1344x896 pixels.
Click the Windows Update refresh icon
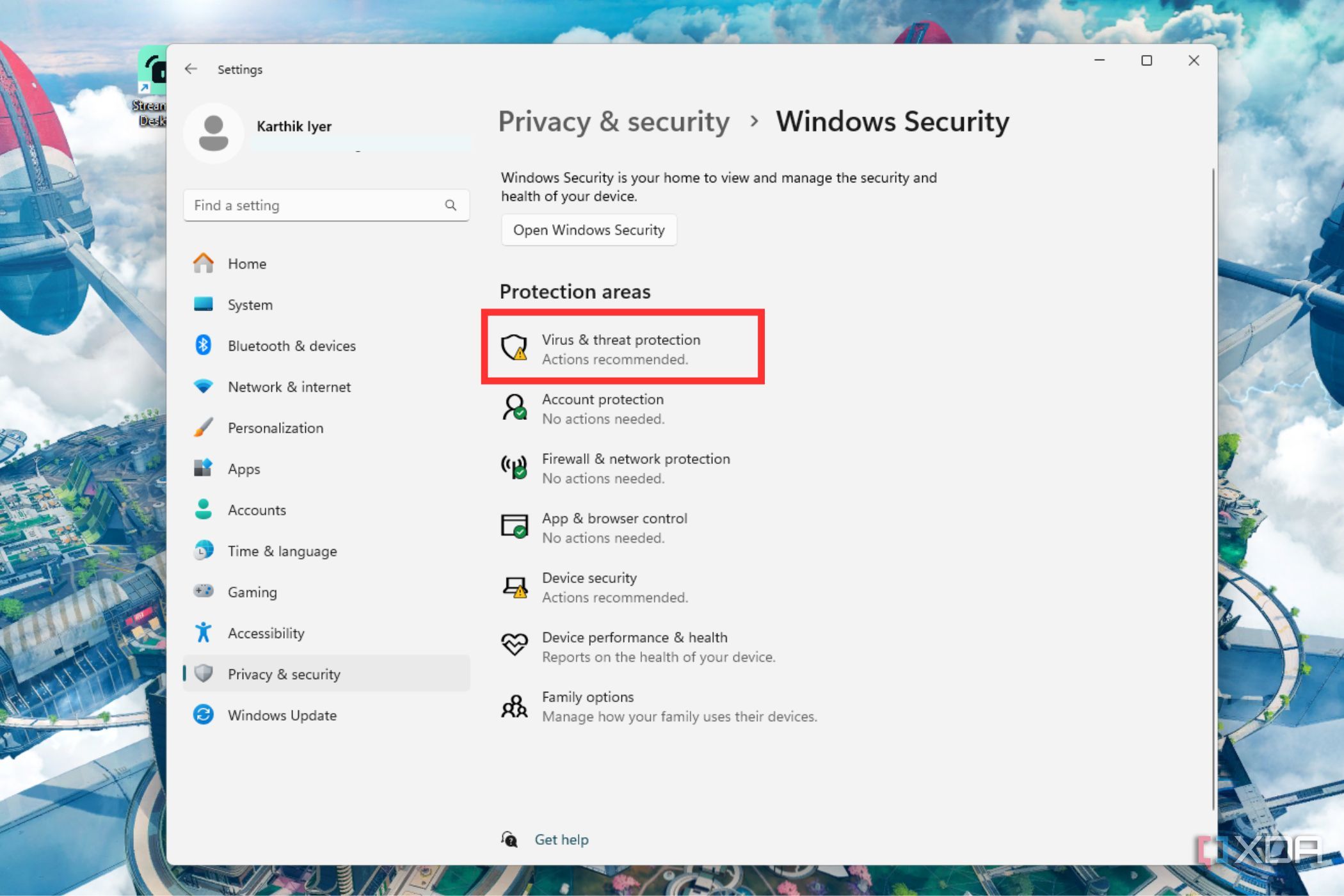pyautogui.click(x=203, y=714)
